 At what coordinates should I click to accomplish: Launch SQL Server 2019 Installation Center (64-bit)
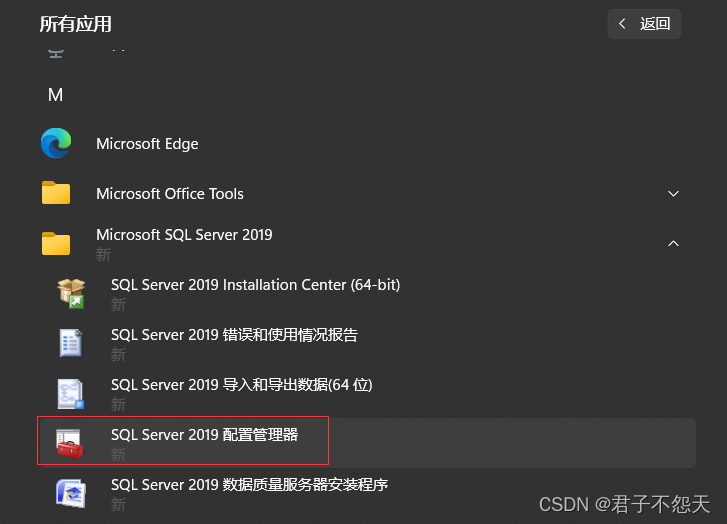click(255, 285)
